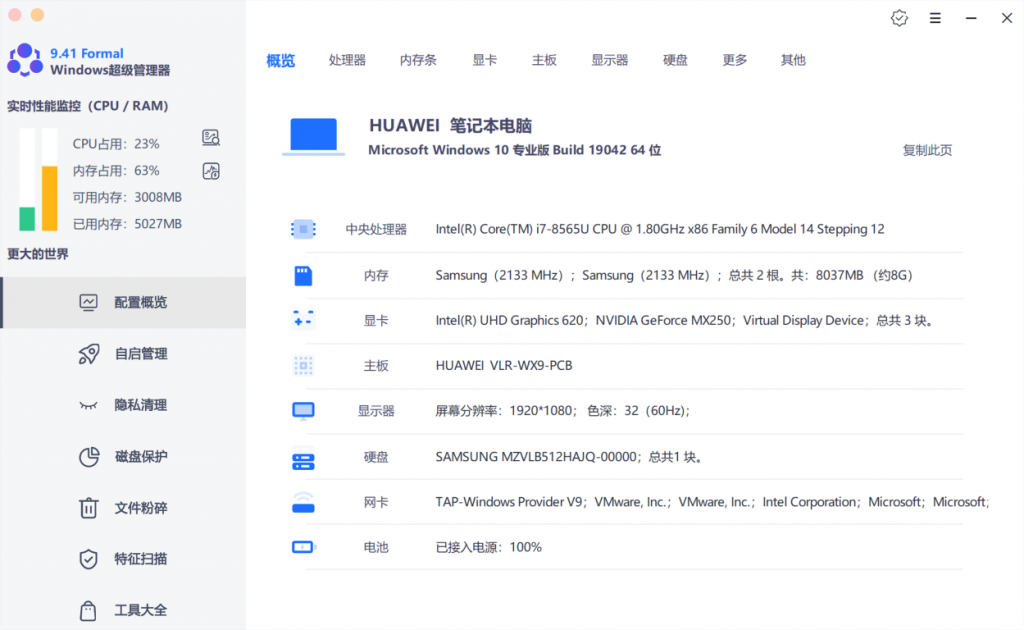This screenshot has height=630, width=1024.
Task: Click the CPU占用 23% reading
Action: pos(116,144)
